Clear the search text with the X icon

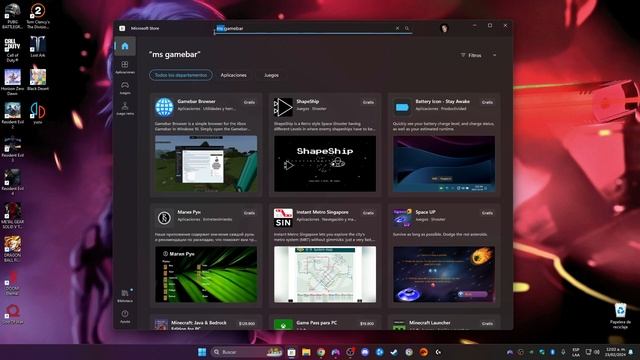(397, 28)
